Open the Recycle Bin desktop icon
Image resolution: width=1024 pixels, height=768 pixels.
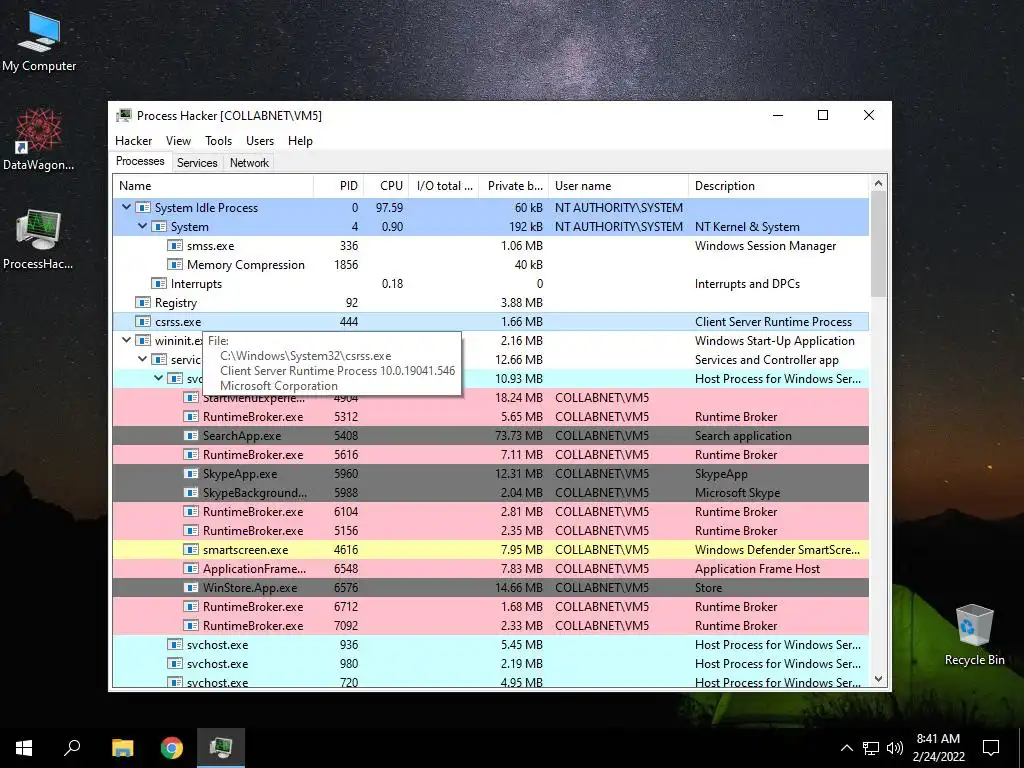pyautogui.click(x=974, y=635)
